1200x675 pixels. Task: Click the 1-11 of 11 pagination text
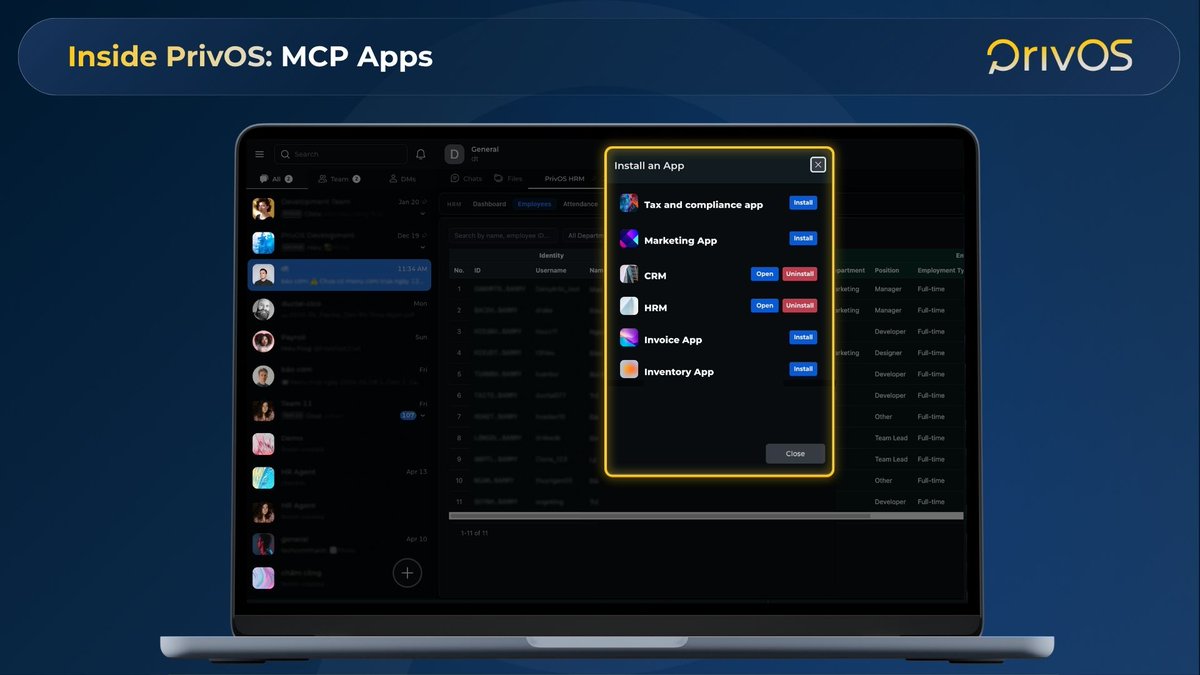point(474,534)
